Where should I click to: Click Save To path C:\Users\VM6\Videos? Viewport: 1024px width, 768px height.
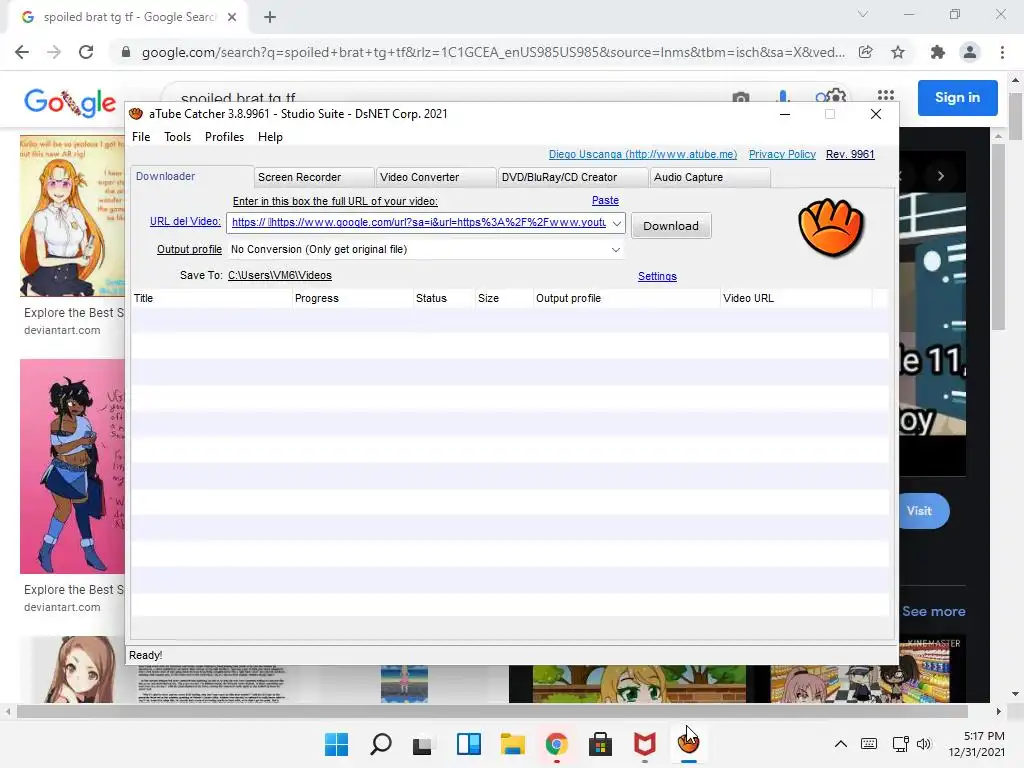pos(280,275)
